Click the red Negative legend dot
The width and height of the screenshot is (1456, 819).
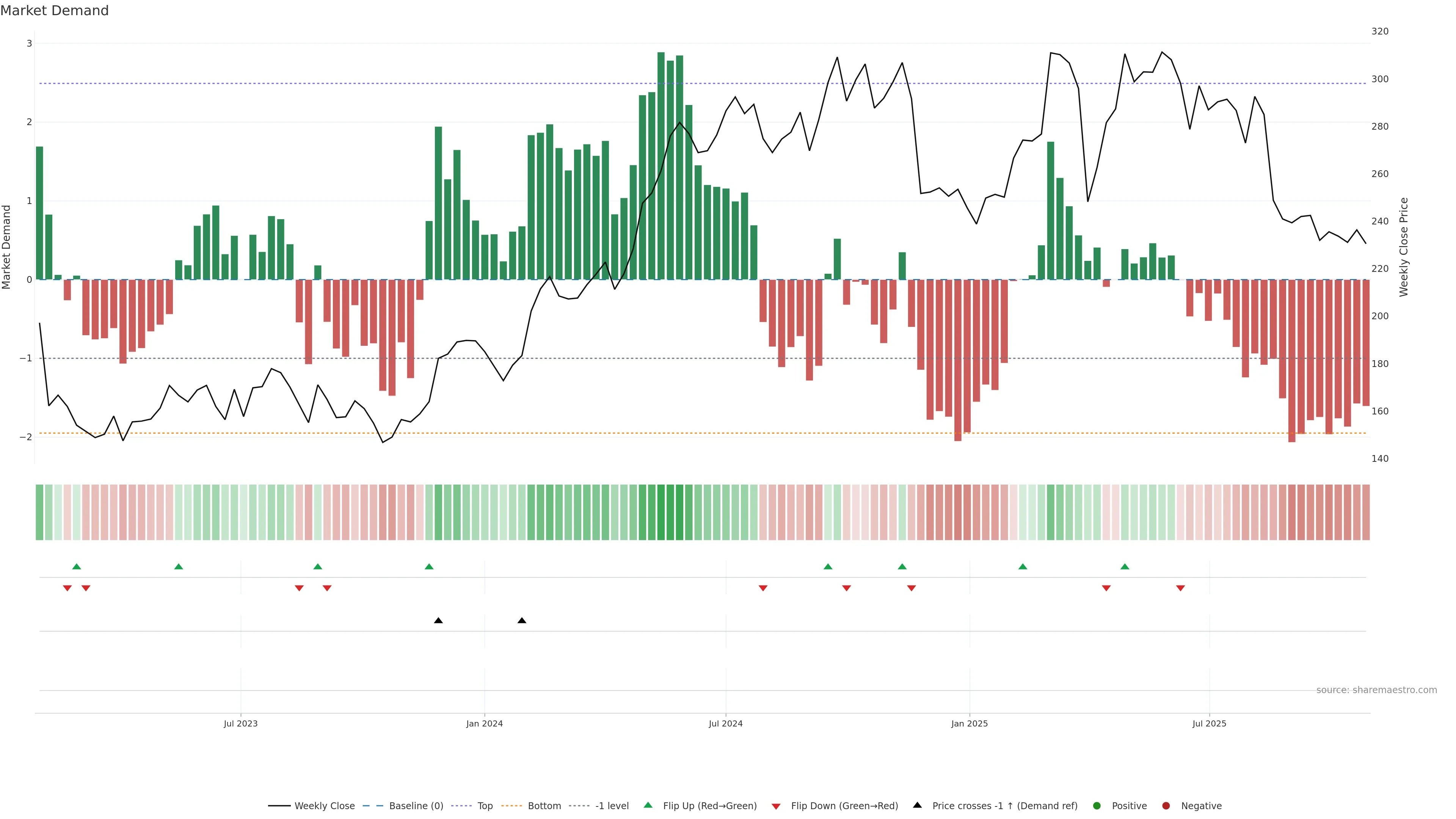[1166, 805]
